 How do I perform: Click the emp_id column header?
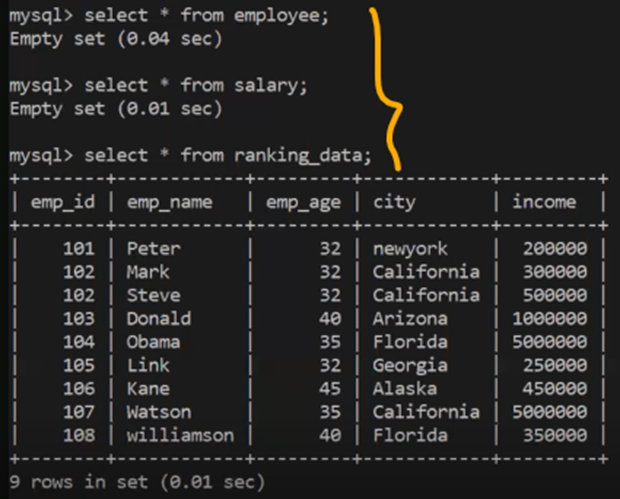coord(63,202)
